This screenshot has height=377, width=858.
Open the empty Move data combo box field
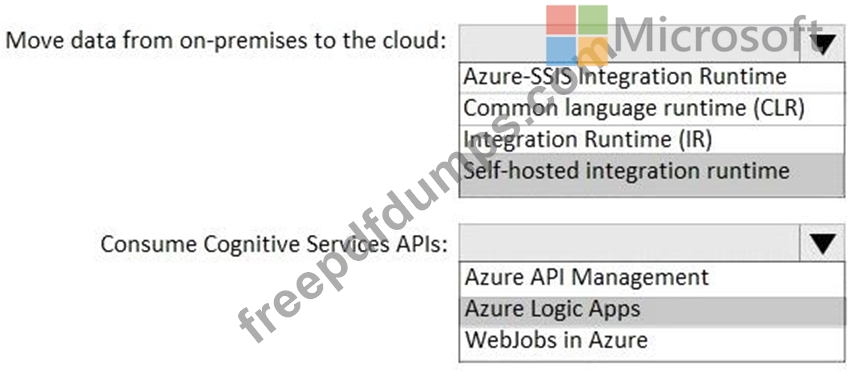(x=630, y=44)
